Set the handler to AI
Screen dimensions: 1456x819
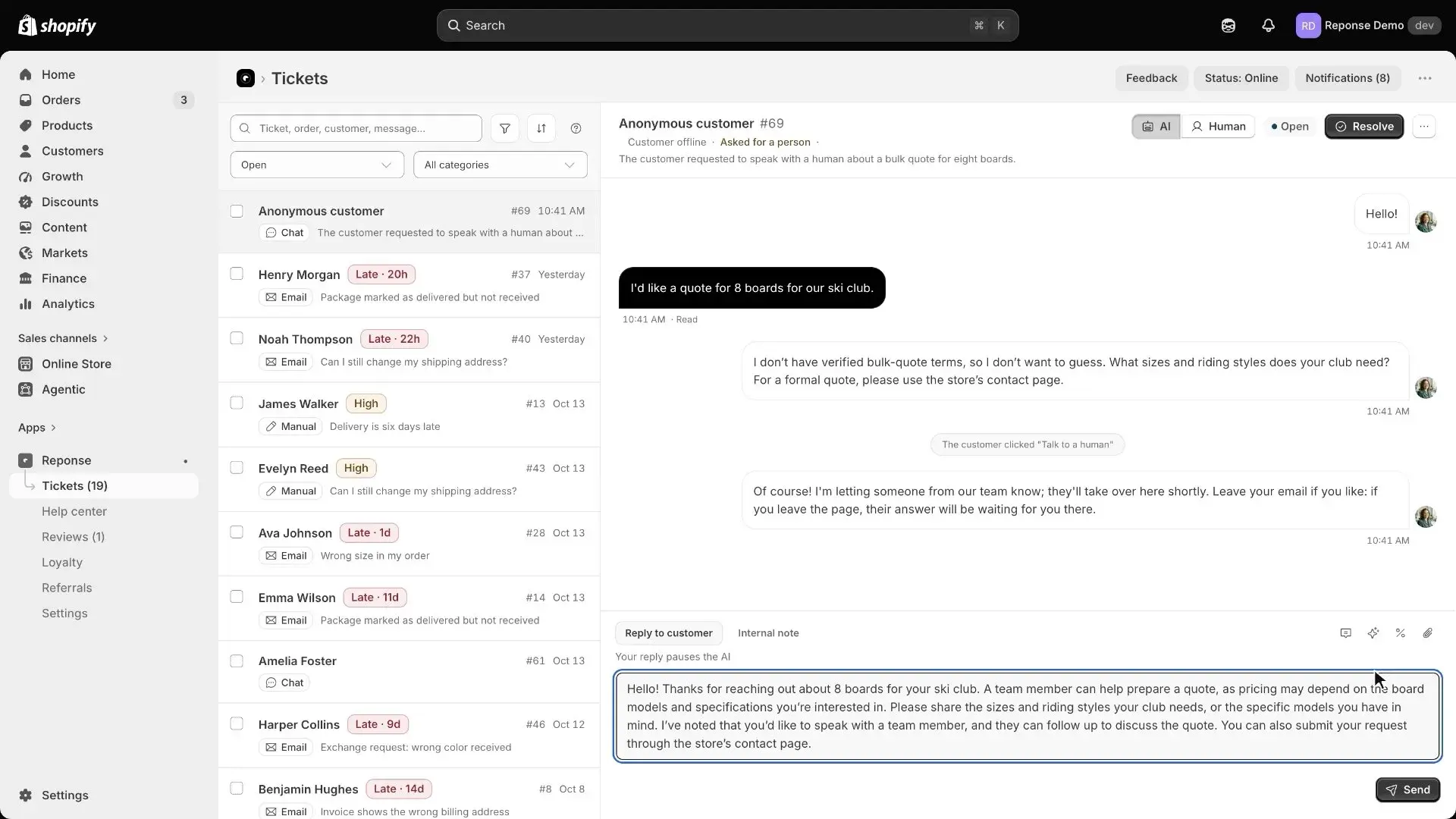point(1156,127)
